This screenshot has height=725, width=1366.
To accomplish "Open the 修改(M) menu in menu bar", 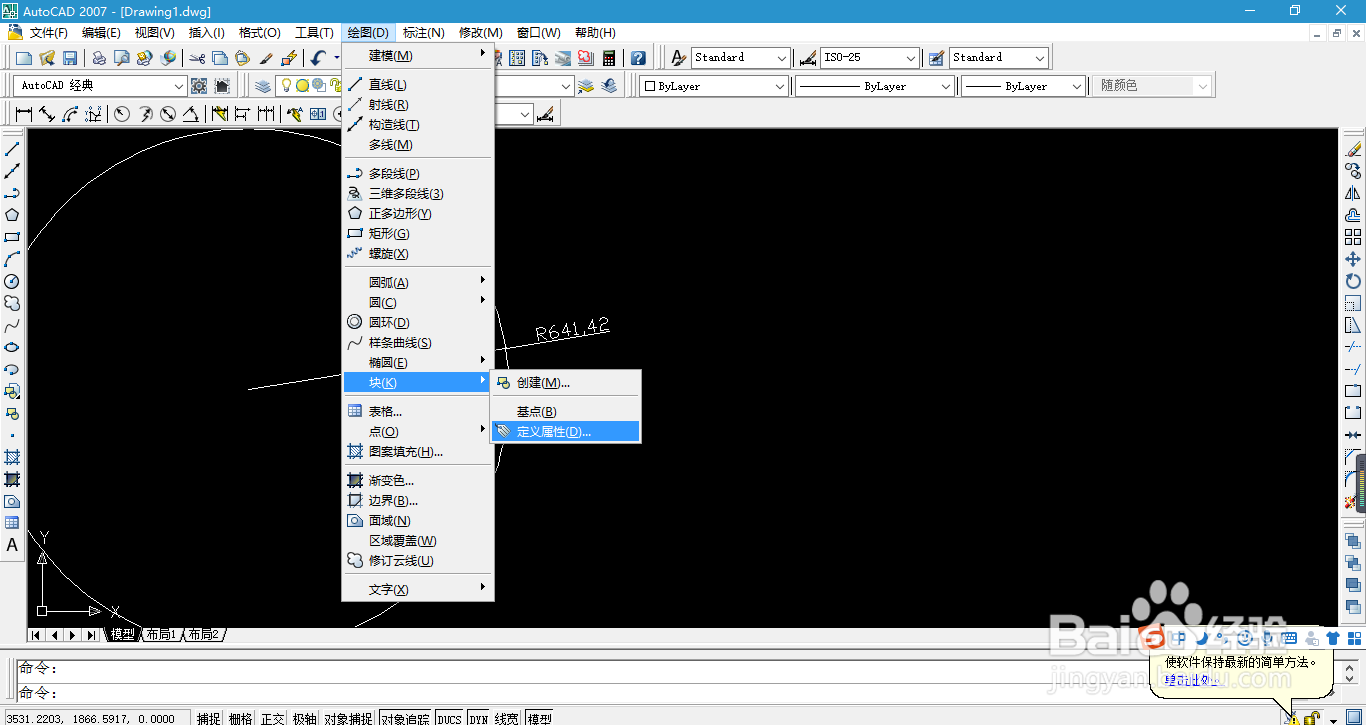I will pos(480,33).
